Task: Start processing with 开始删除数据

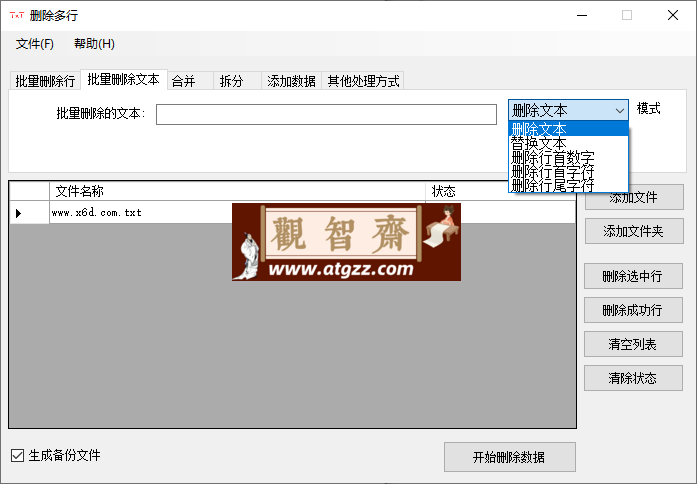Action: [509, 457]
